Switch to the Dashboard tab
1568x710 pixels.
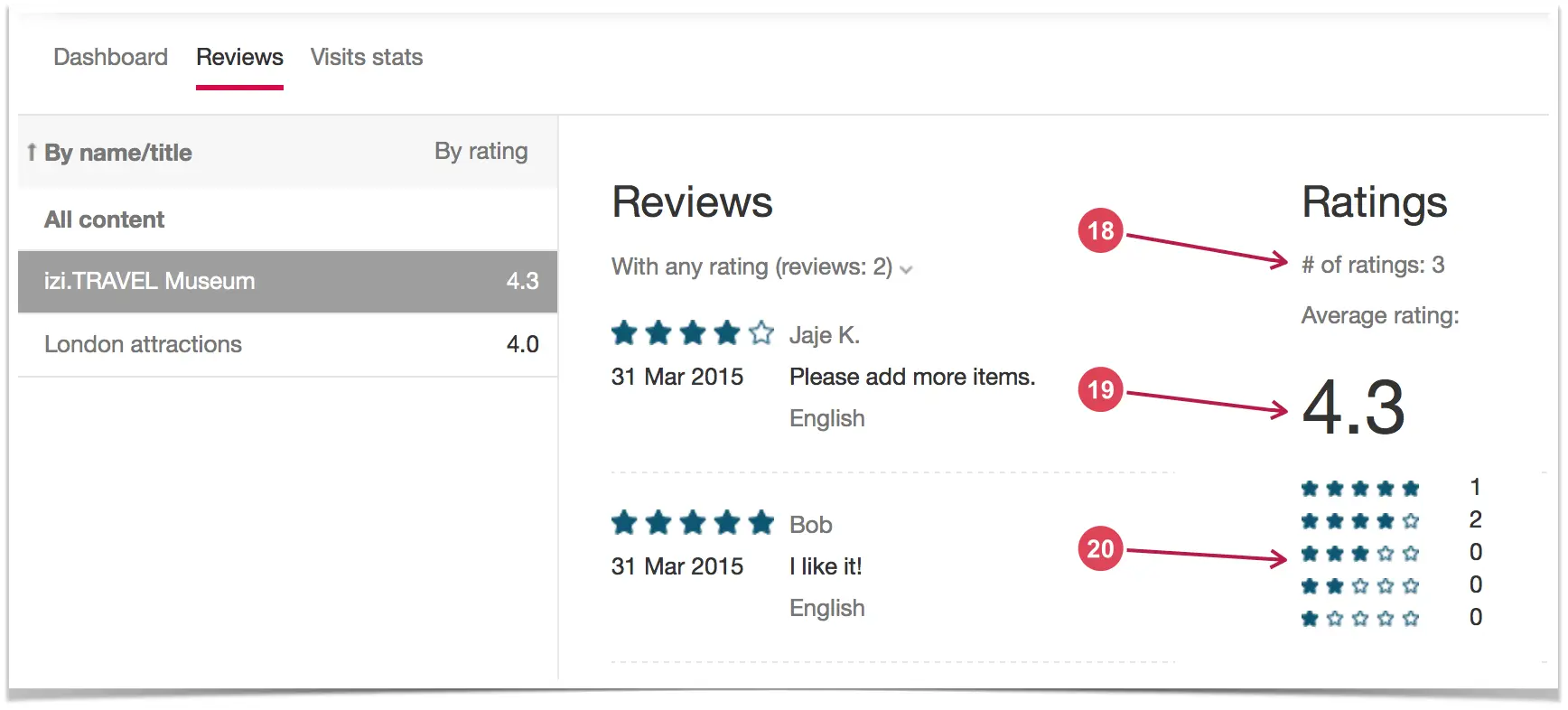coord(110,57)
